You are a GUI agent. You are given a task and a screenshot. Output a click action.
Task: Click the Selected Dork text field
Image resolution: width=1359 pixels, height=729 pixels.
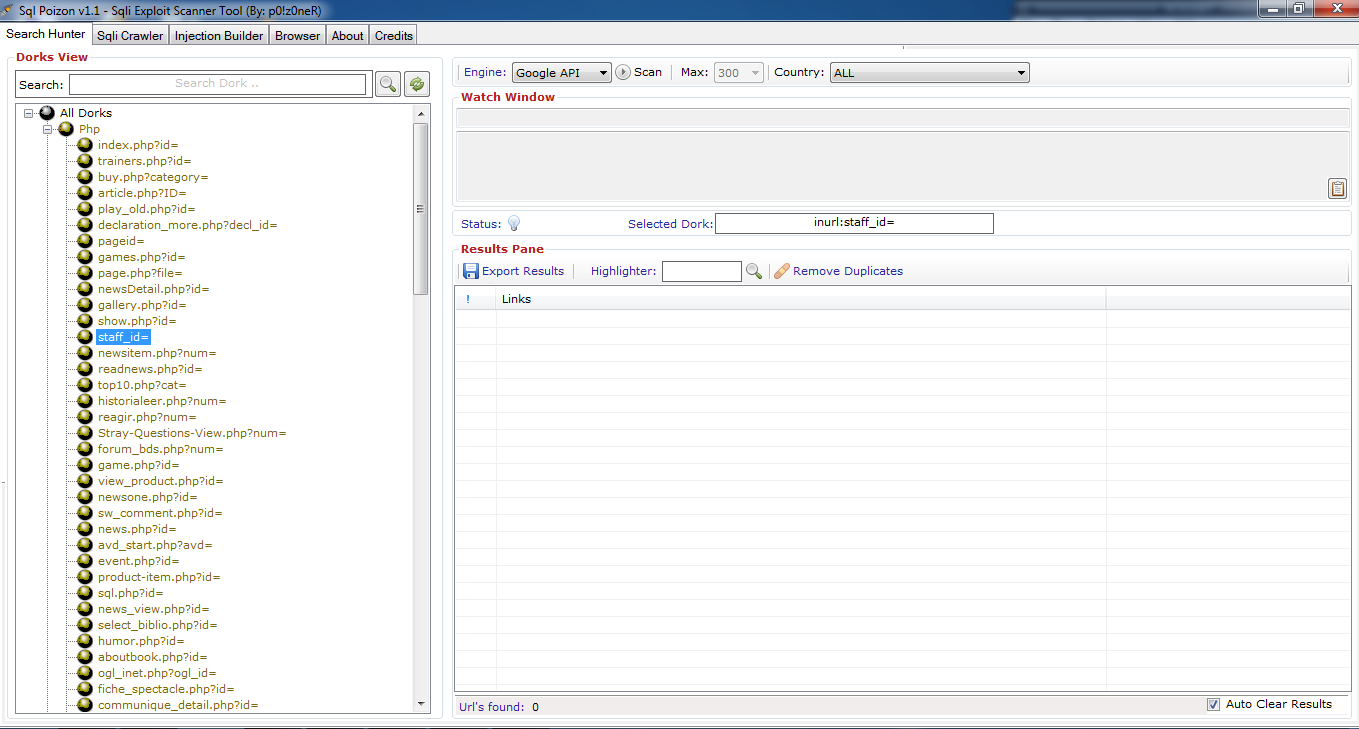point(854,223)
